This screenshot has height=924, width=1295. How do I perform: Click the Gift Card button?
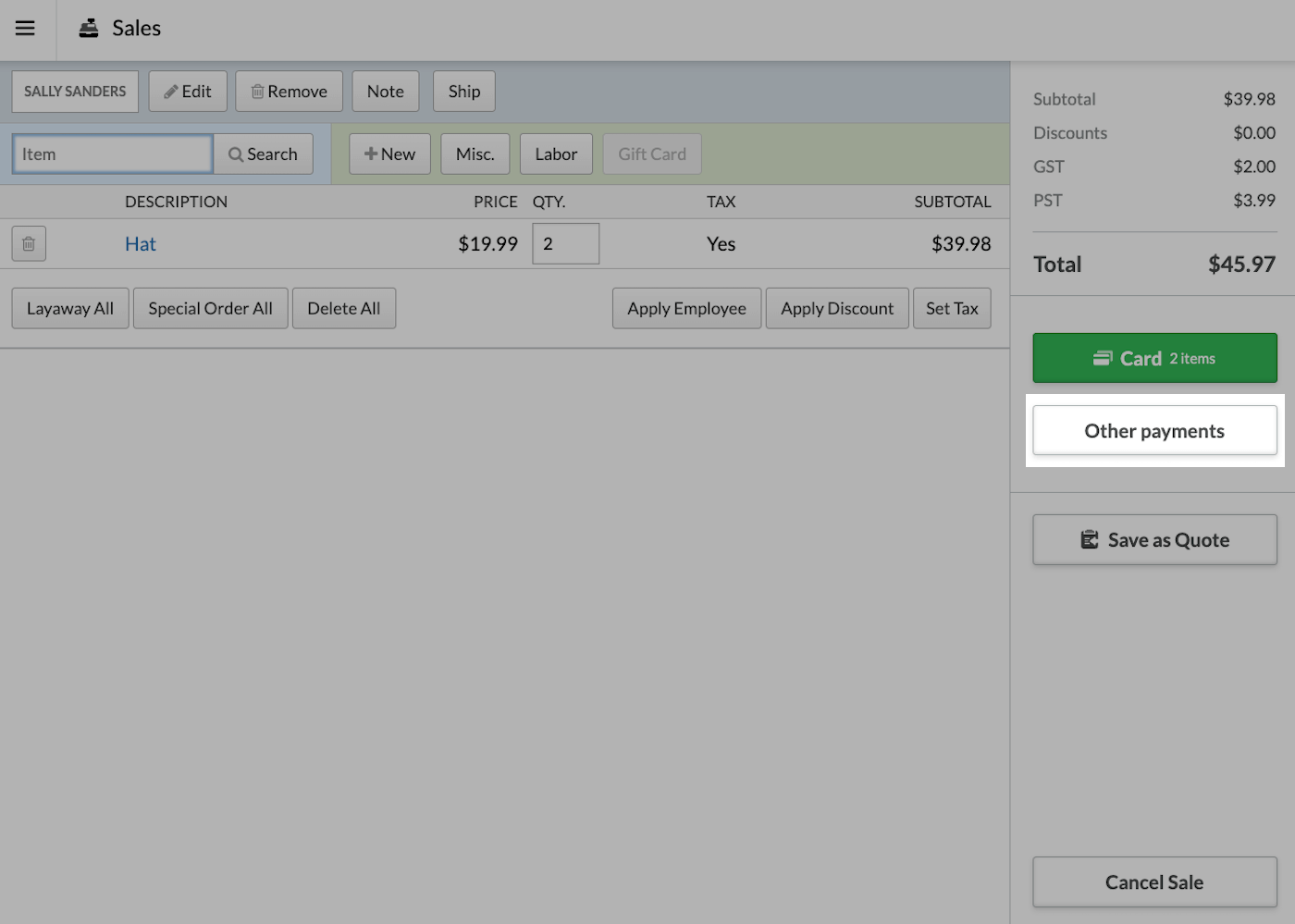tap(652, 154)
